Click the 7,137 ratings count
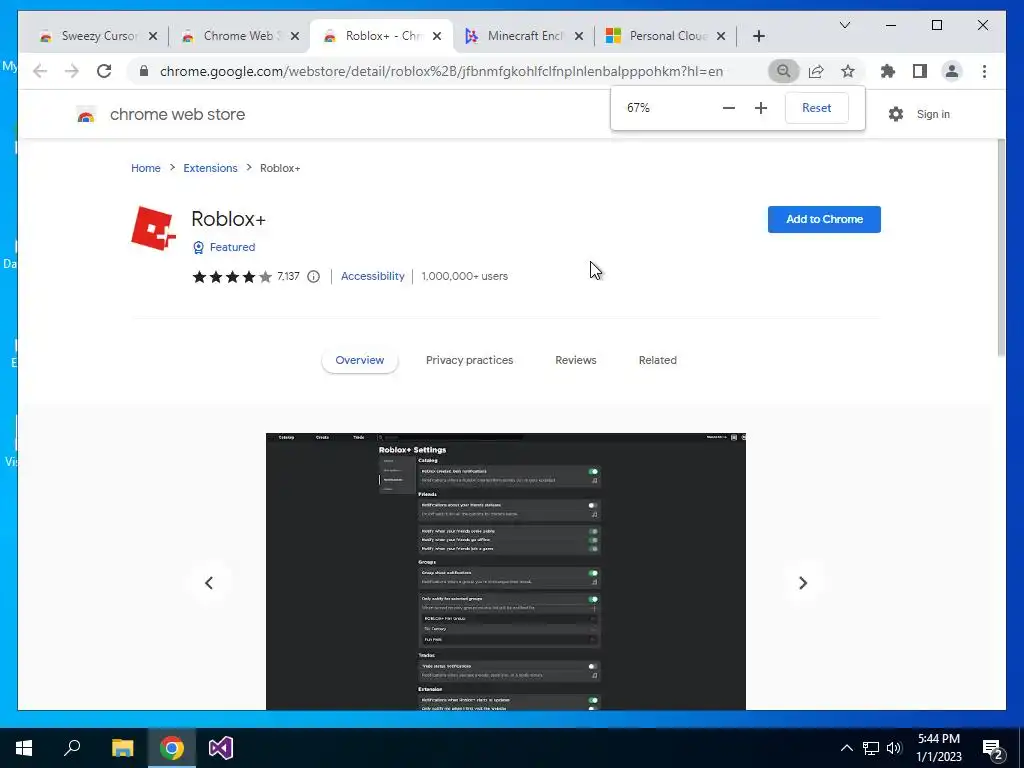The height and width of the screenshot is (768, 1024). click(x=288, y=276)
